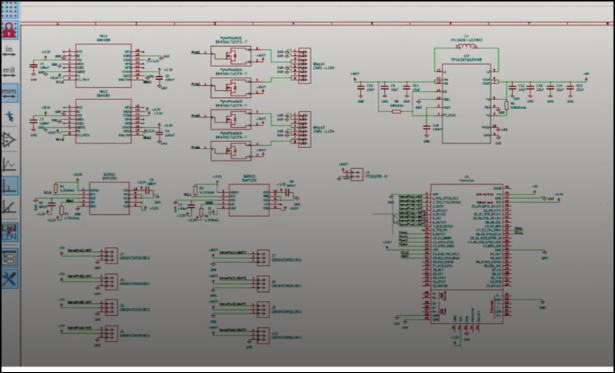Click the L1 inductor above the regulator
The image size is (615, 373).
click(x=466, y=47)
